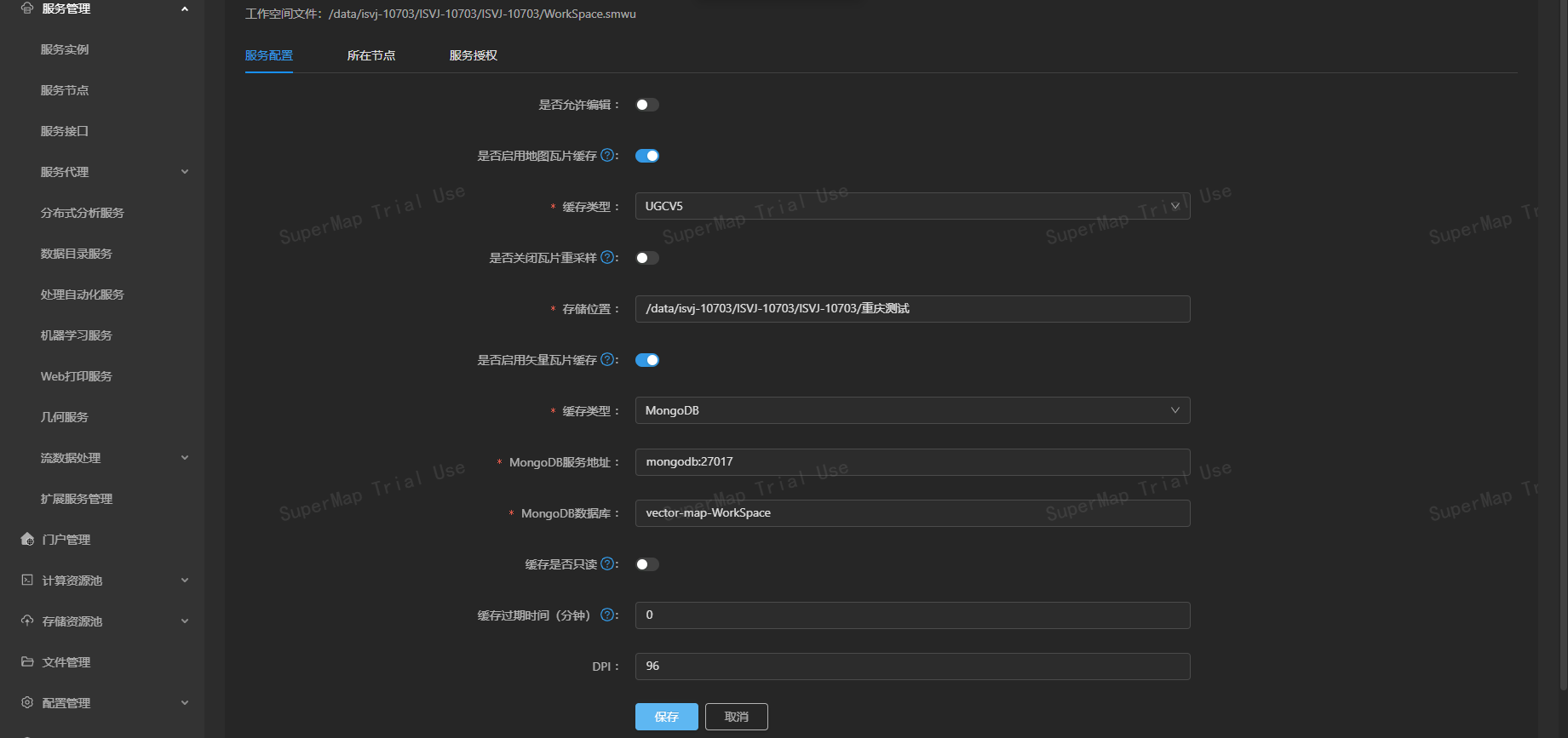
Task: Switch to the 所在节点 tab
Action: pos(371,55)
